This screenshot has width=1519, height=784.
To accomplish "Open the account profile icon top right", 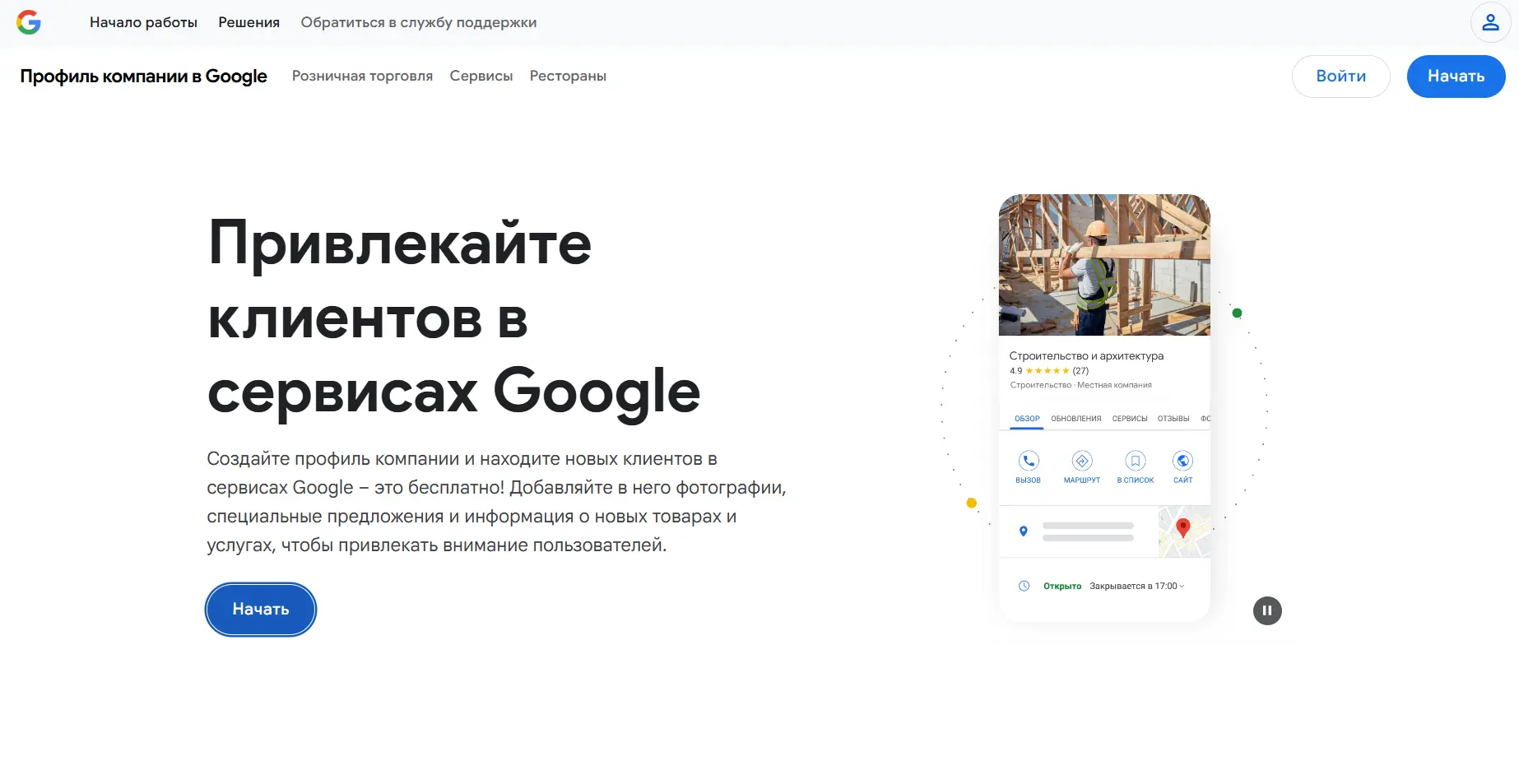I will pos(1490,22).
